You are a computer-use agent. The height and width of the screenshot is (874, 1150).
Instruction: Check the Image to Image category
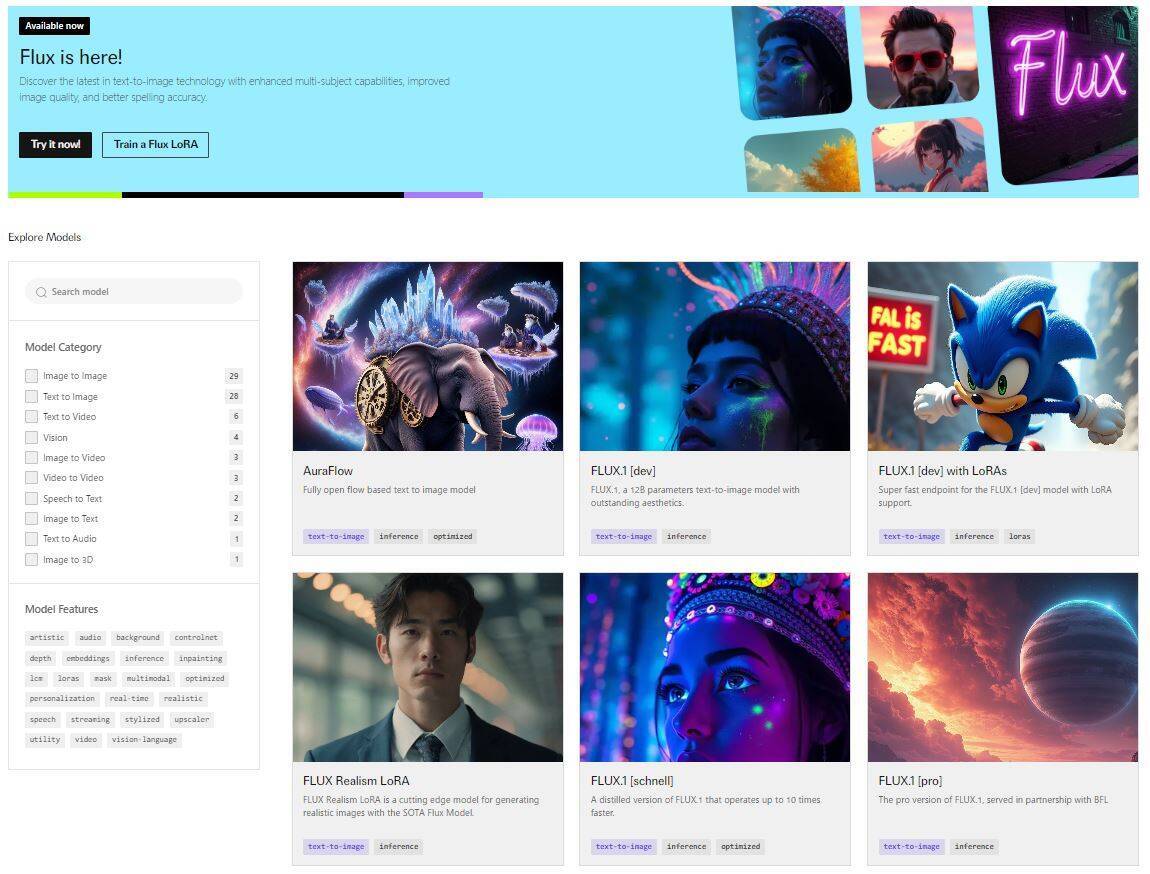pos(32,376)
